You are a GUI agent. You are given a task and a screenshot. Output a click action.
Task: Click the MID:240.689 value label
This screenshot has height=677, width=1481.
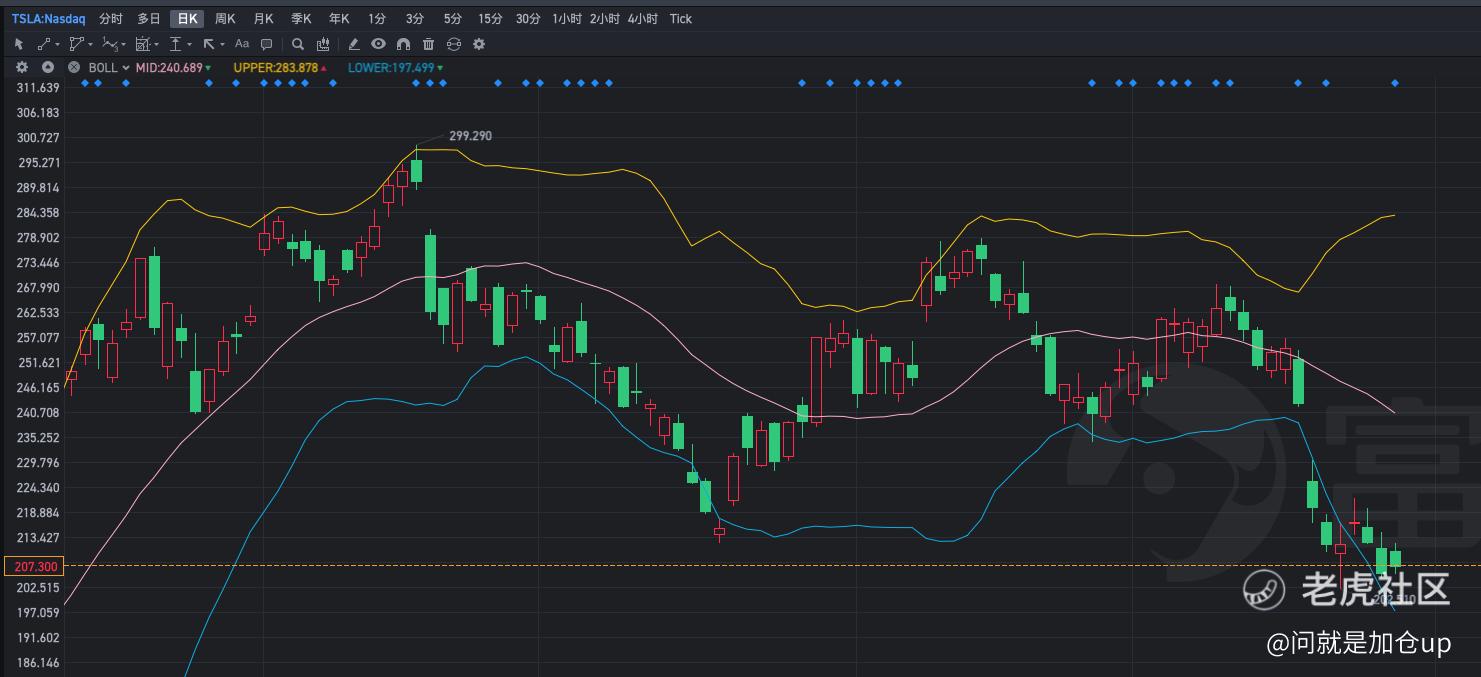coord(169,67)
